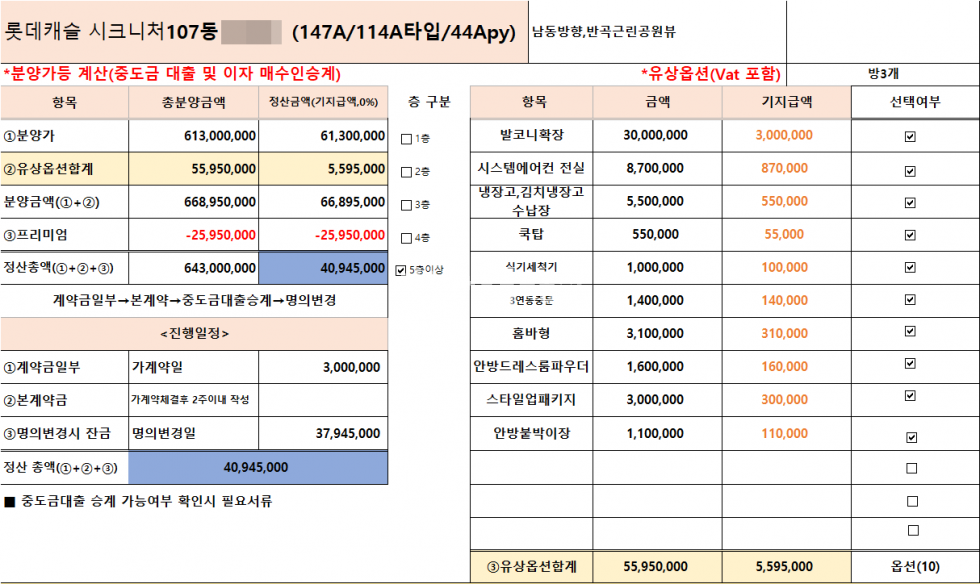Click the orange 310,000 홈바형 cell
Screen dimensions: 980x584
[x=786, y=334]
